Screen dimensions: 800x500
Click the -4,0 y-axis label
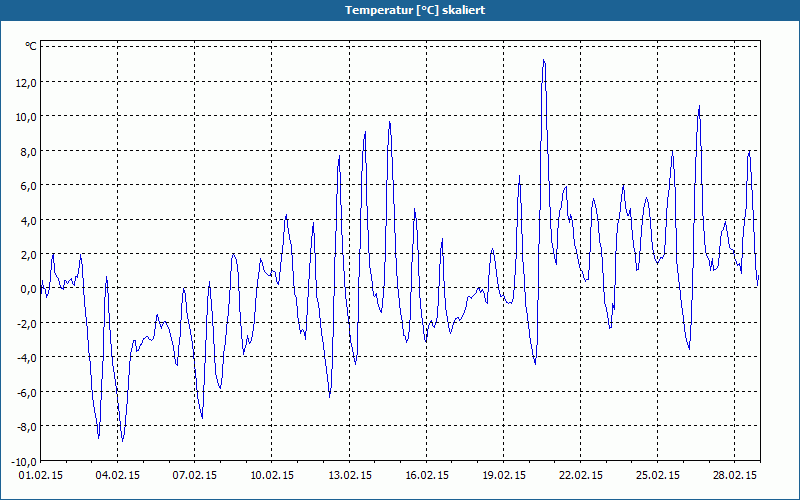tap(27, 358)
